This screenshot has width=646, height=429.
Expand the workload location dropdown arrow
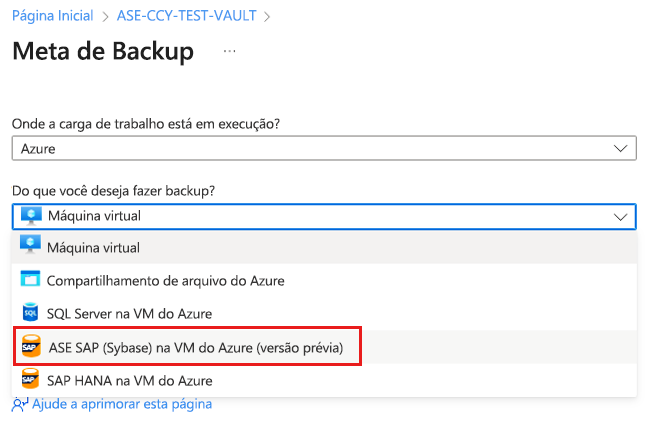click(x=620, y=148)
